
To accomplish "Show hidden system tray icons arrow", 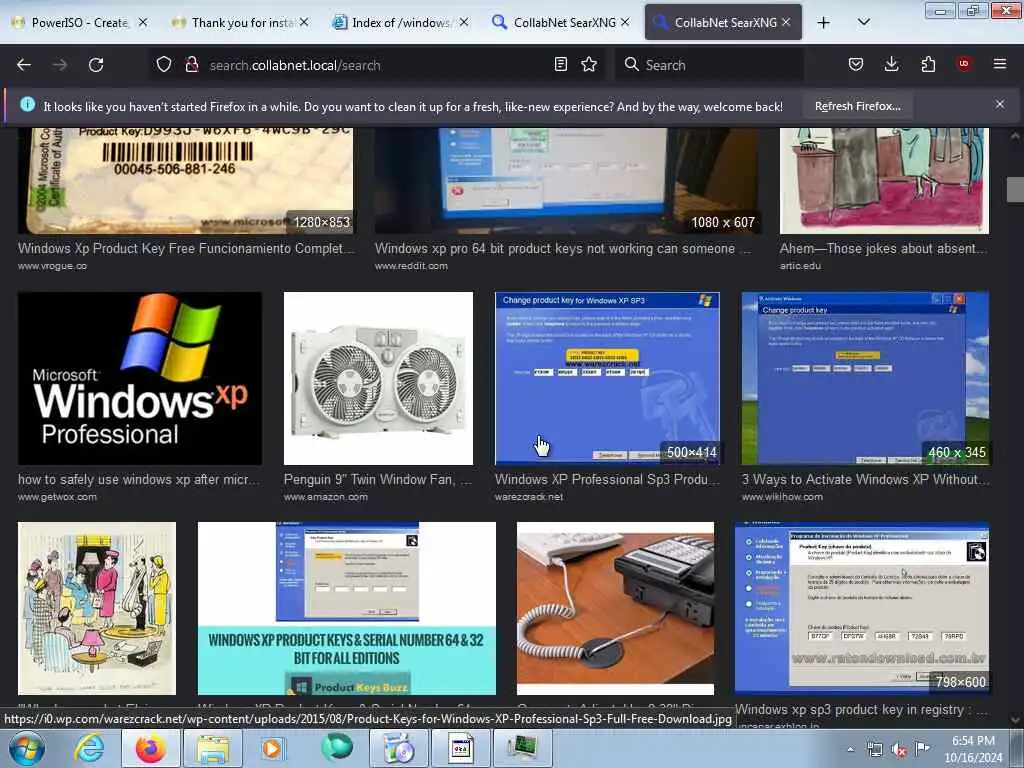I will (850, 749).
